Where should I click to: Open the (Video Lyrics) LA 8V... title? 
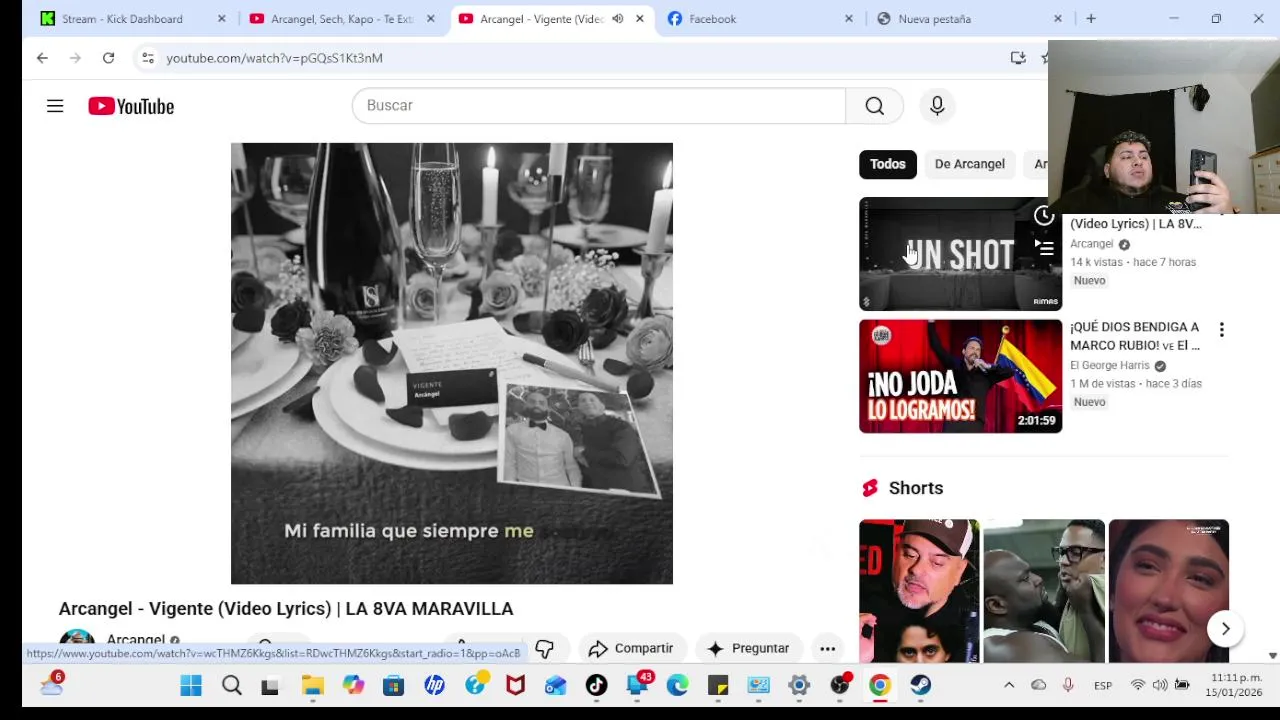pyautogui.click(x=1136, y=224)
